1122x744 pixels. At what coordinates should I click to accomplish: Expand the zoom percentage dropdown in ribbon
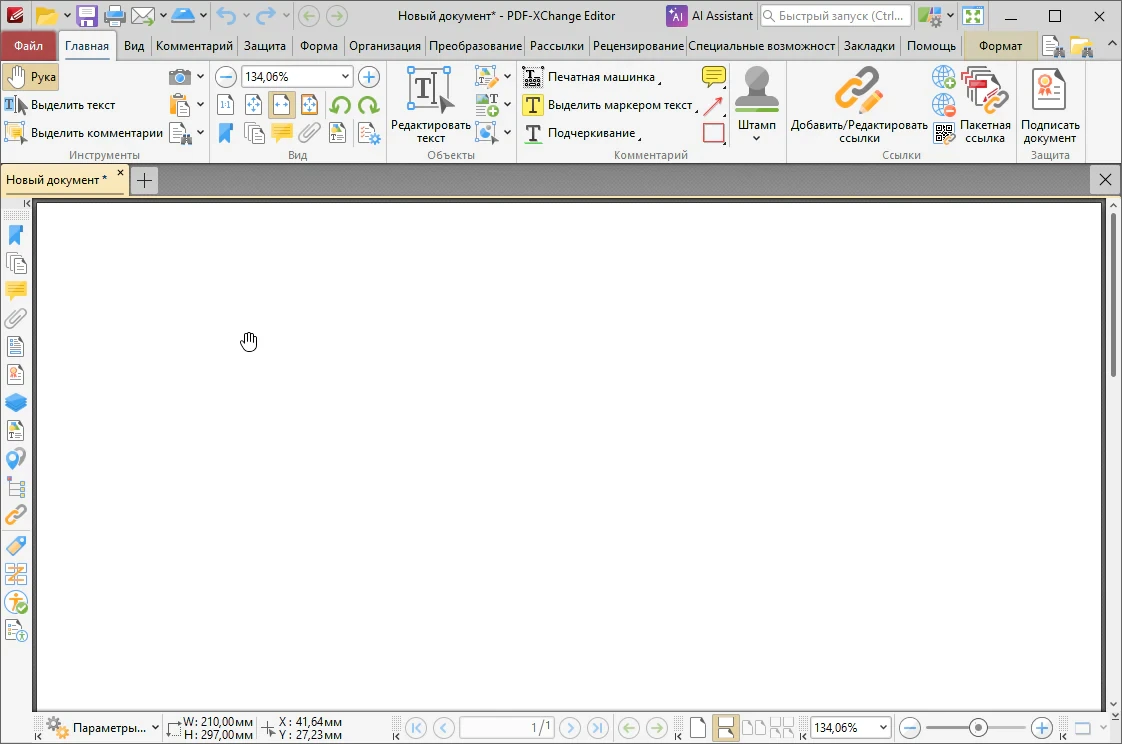[x=345, y=77]
